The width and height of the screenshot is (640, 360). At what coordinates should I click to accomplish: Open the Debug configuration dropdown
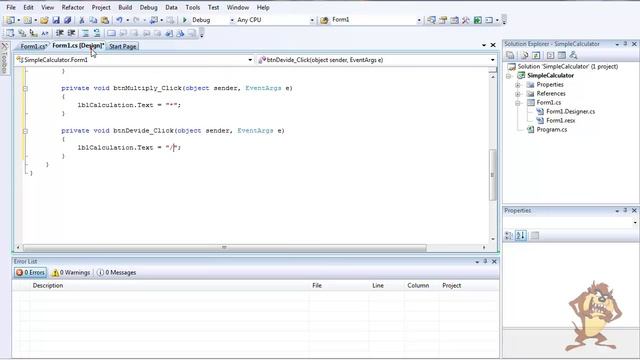(232, 20)
